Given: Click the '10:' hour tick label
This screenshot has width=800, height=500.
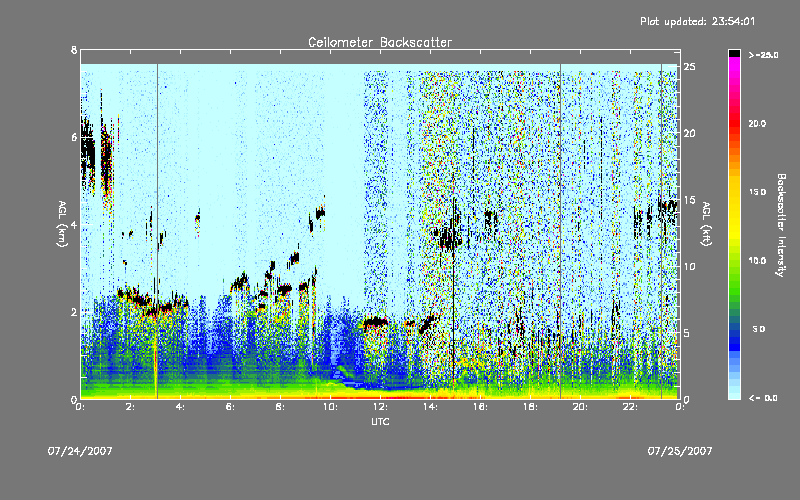Looking at the screenshot, I should [330, 407].
